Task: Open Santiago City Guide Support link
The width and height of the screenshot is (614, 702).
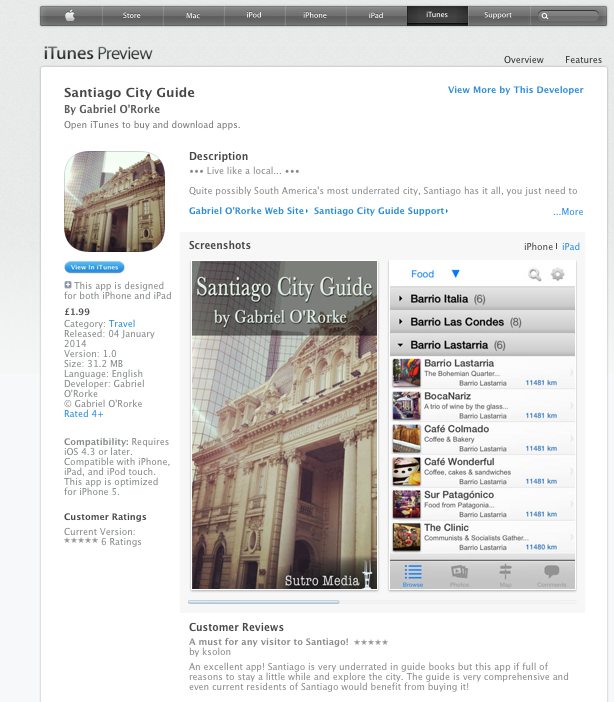Action: click(379, 211)
